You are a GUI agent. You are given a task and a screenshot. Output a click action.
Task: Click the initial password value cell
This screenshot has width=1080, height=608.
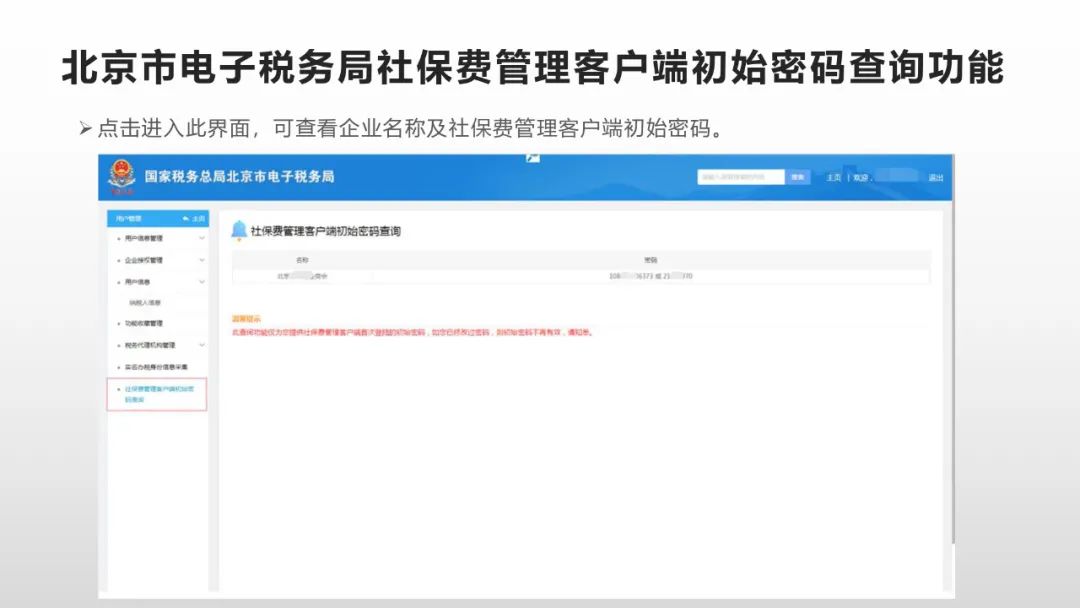(x=650, y=276)
